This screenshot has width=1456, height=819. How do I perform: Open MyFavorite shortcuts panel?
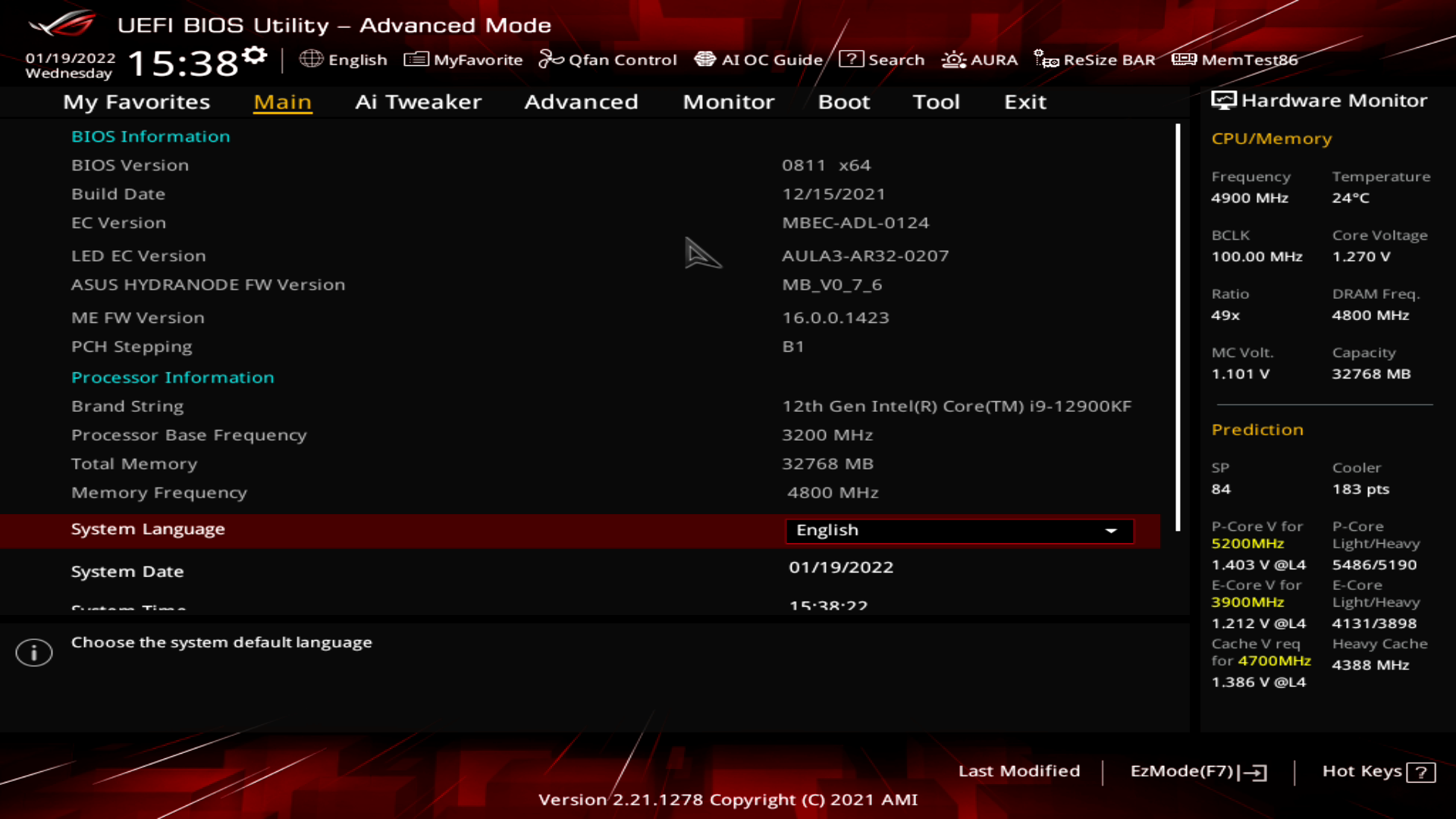[463, 60]
